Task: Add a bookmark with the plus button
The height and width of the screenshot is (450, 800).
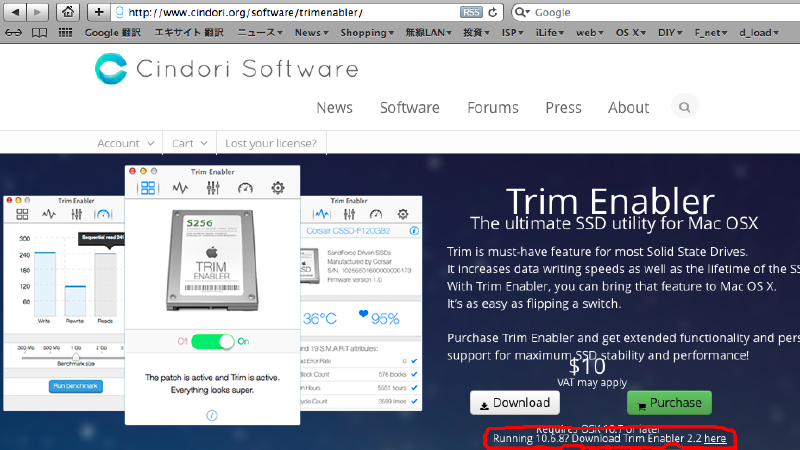Action: 98,12
